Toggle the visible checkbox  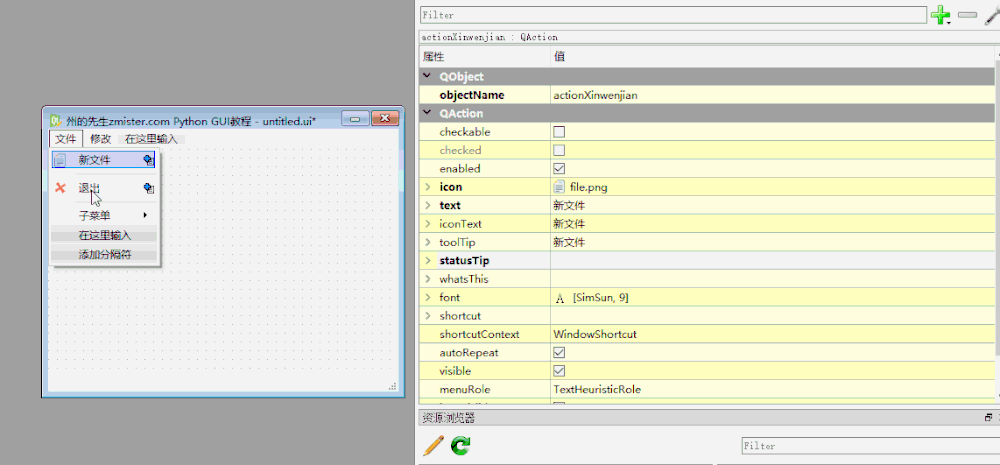[x=559, y=371]
